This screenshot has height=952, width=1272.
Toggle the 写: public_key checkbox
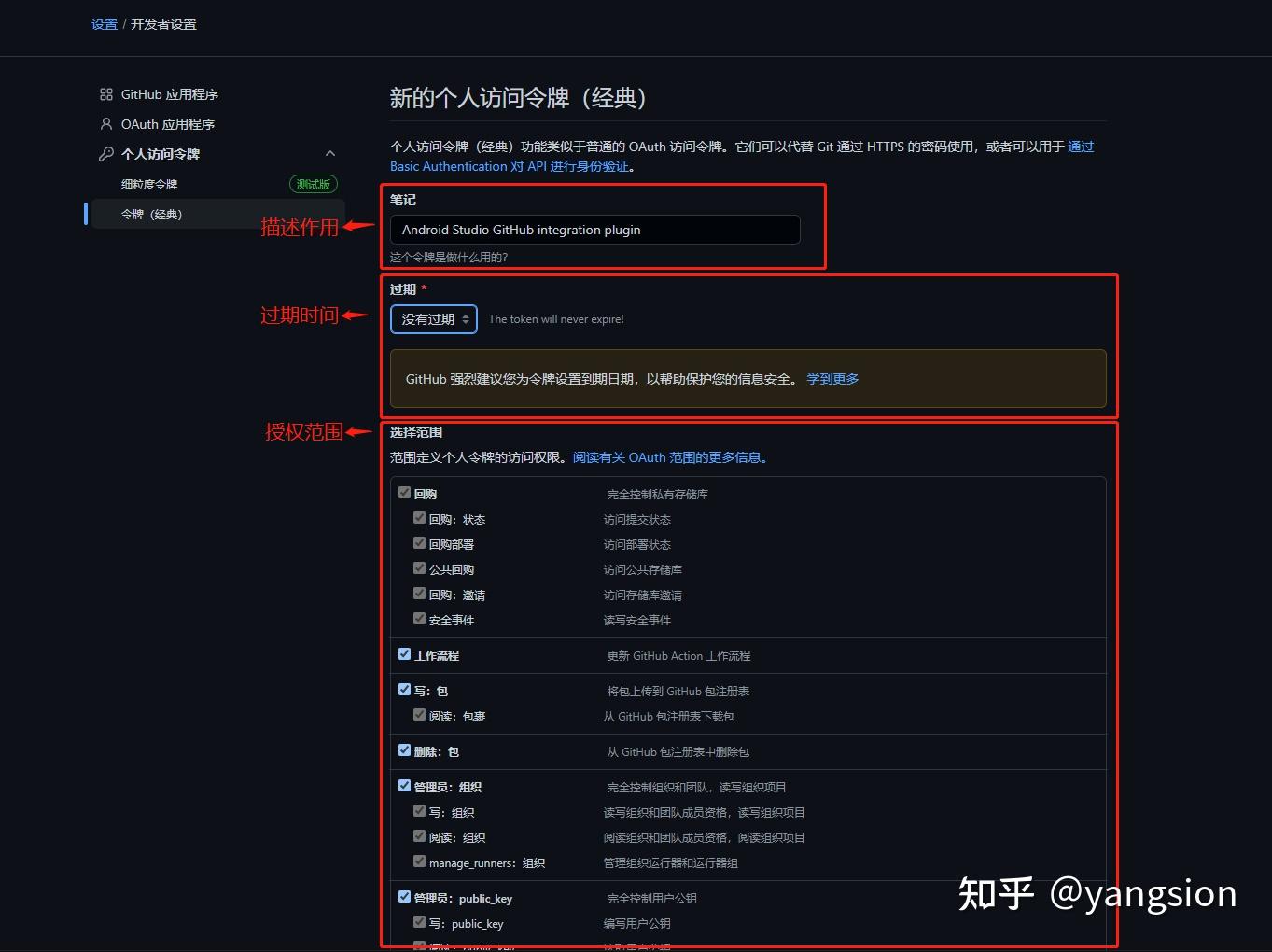[419, 921]
